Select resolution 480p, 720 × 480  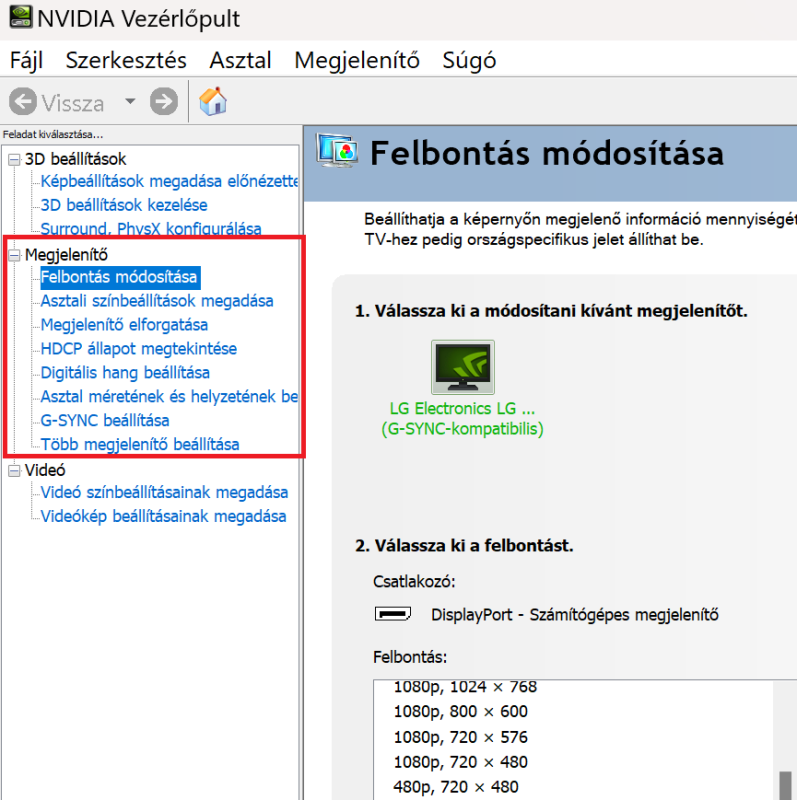tap(456, 787)
